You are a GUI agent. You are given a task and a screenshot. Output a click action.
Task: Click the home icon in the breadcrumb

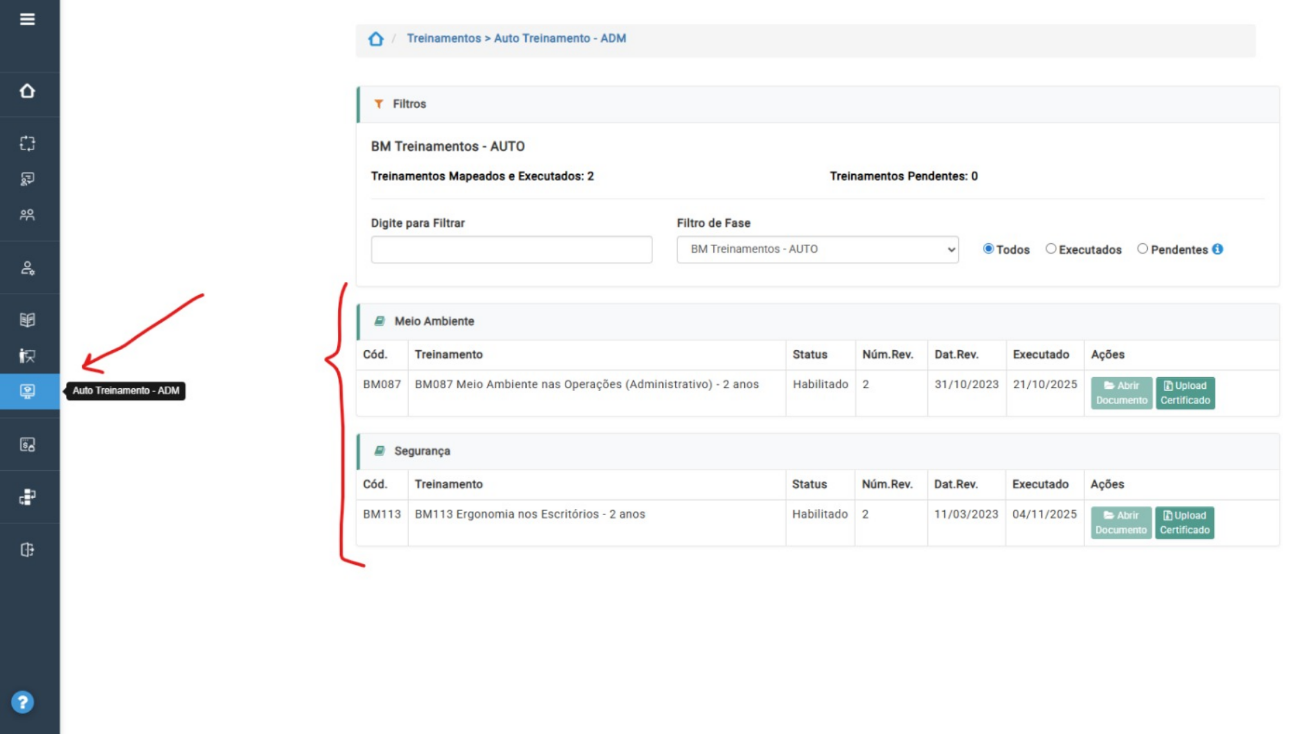(x=376, y=39)
